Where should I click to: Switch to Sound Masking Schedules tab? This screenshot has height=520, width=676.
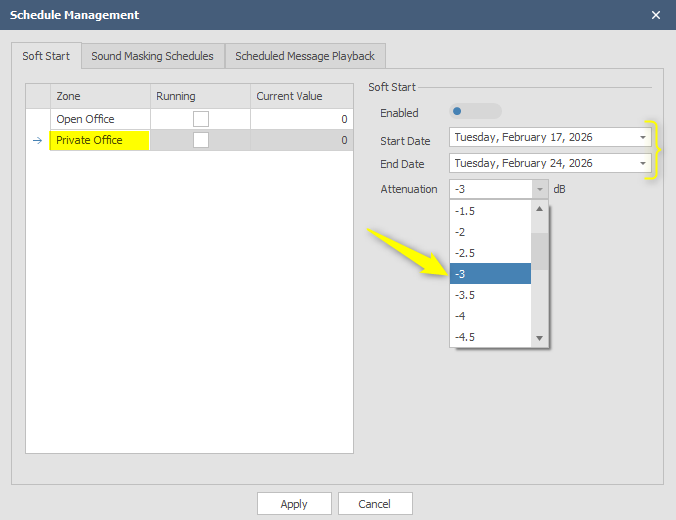tap(152, 56)
